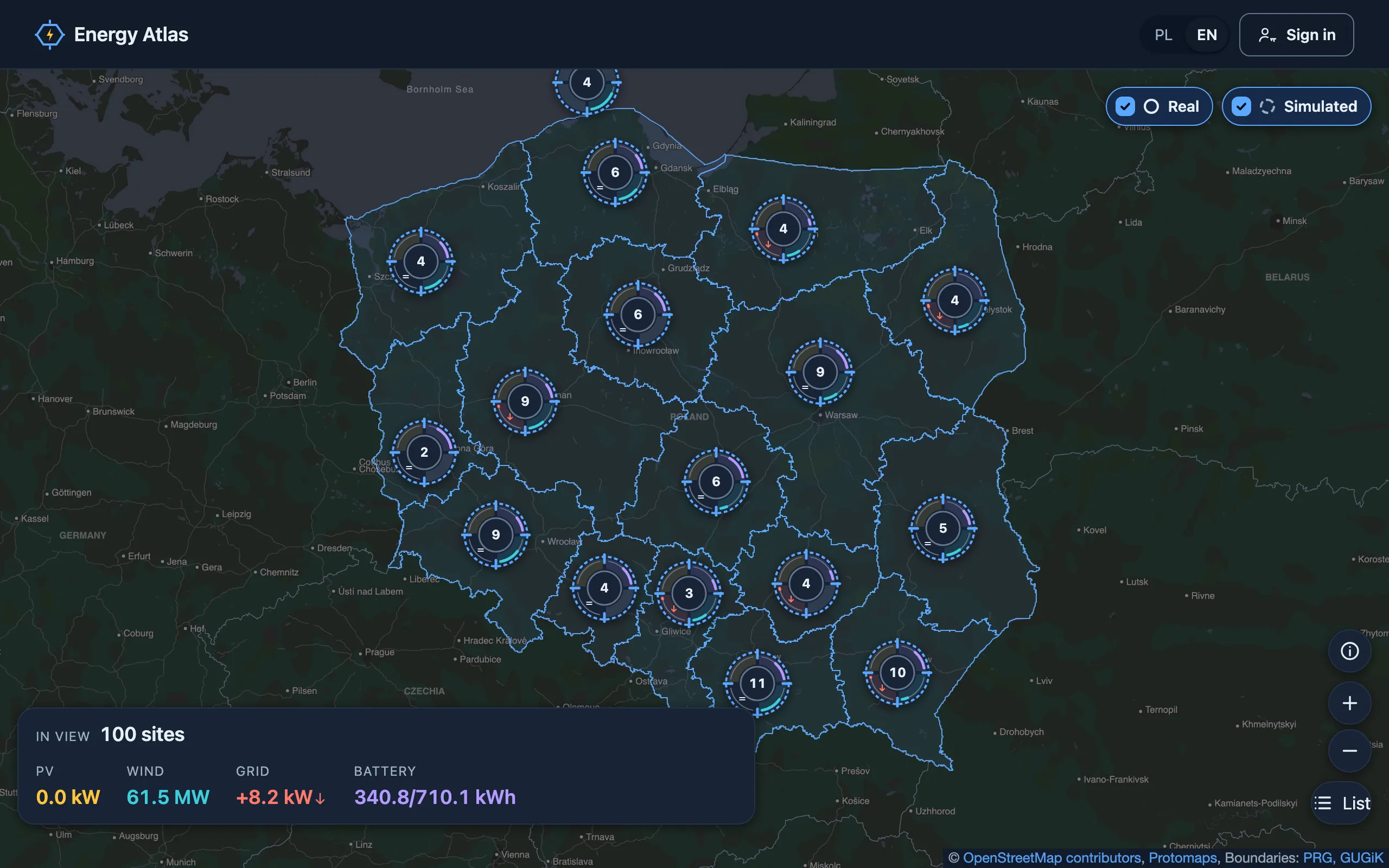Open the Protomaps attribution link
This screenshot has width=1389, height=868.
[x=1182, y=858]
